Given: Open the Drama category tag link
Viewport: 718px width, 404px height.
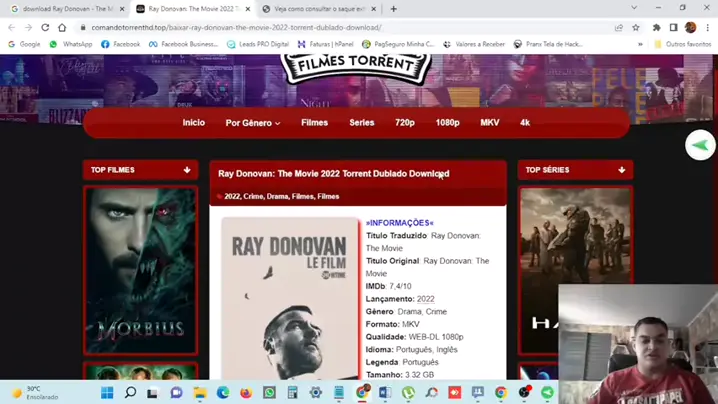Looking at the screenshot, I should [277, 197].
